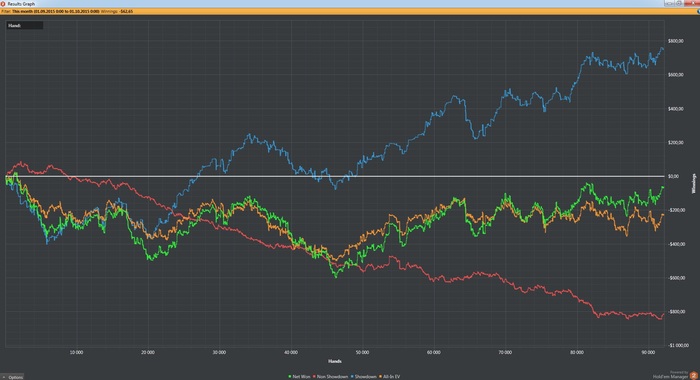This screenshot has width=700, height=380.
Task: Toggle the Net Won legend series
Action: (x=300, y=377)
